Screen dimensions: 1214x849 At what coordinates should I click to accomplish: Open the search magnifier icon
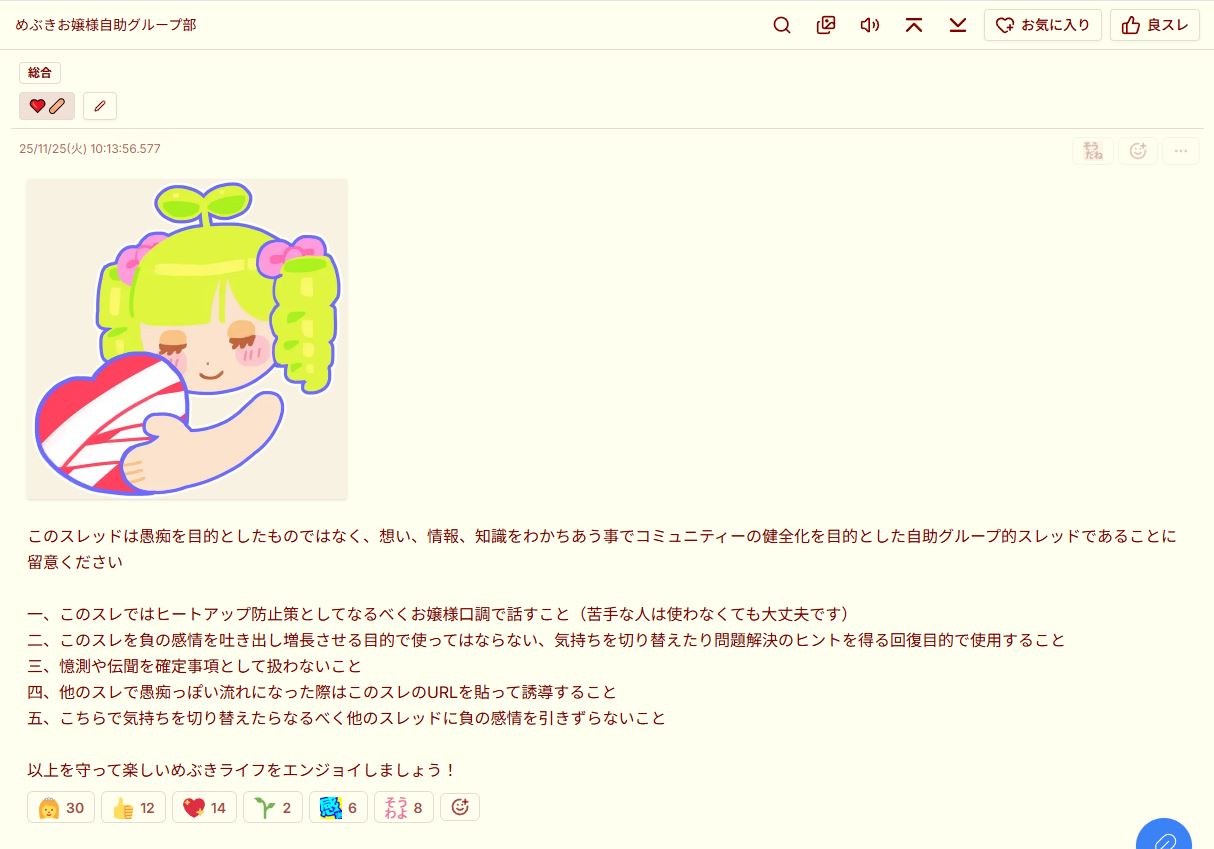pyautogui.click(x=782, y=25)
